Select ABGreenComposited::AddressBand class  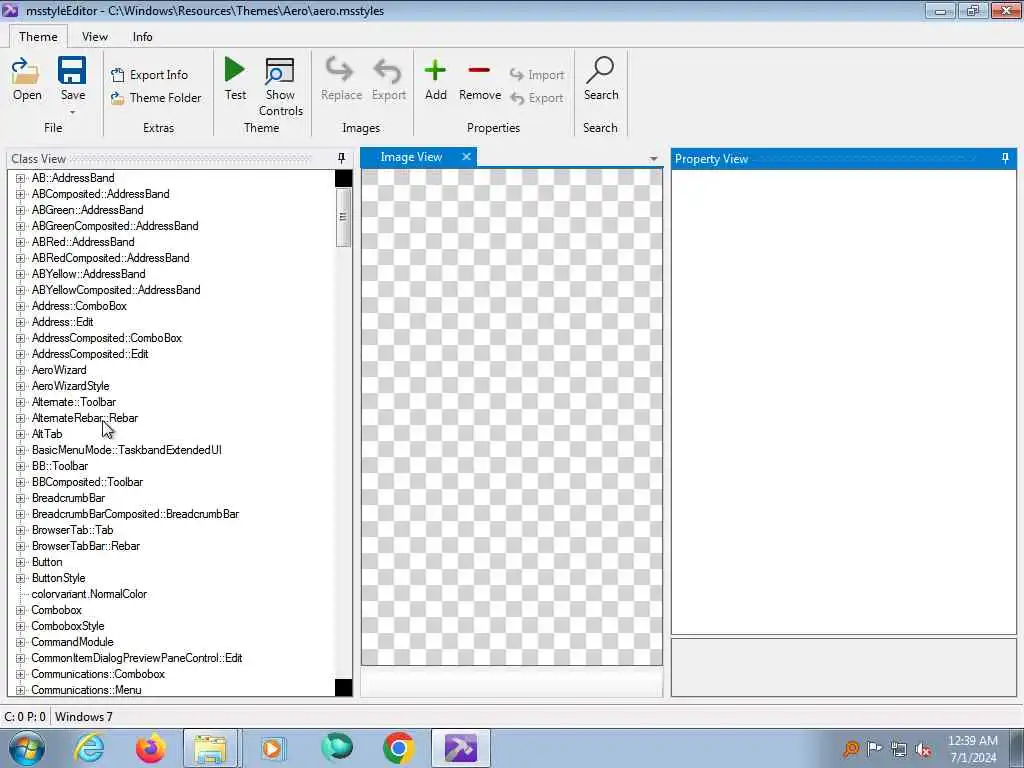115,226
